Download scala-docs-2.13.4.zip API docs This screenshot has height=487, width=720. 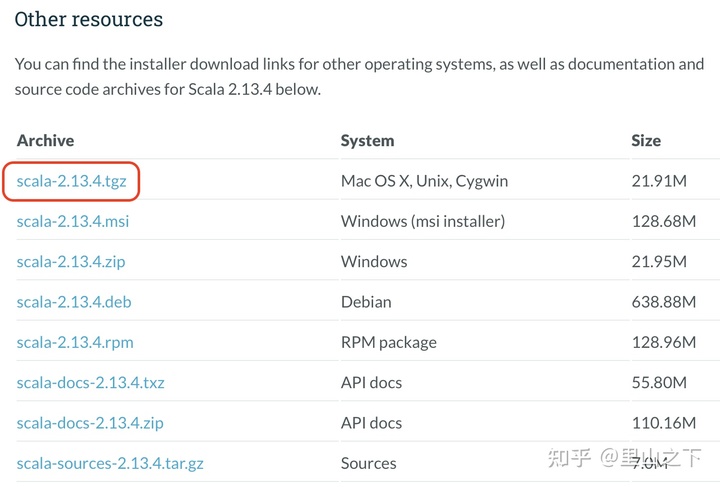[90, 423]
